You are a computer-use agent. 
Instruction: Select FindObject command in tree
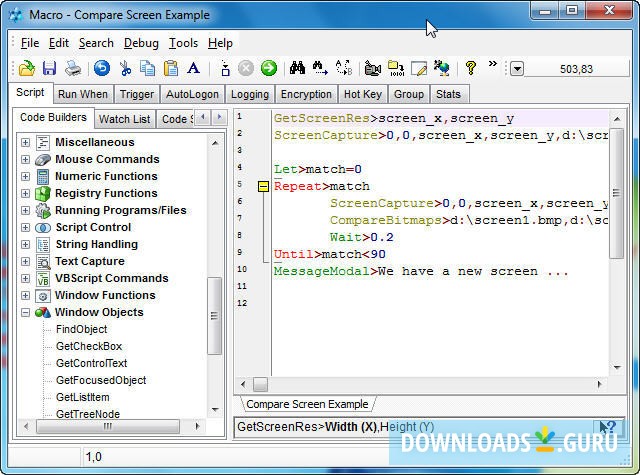(82, 329)
